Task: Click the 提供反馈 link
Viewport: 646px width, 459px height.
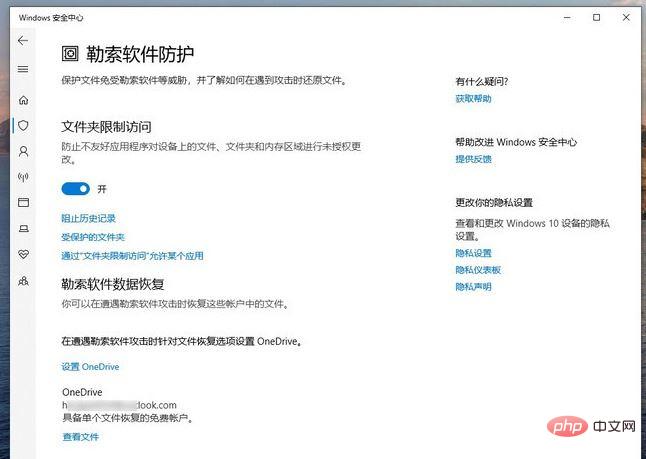Action: click(x=473, y=159)
